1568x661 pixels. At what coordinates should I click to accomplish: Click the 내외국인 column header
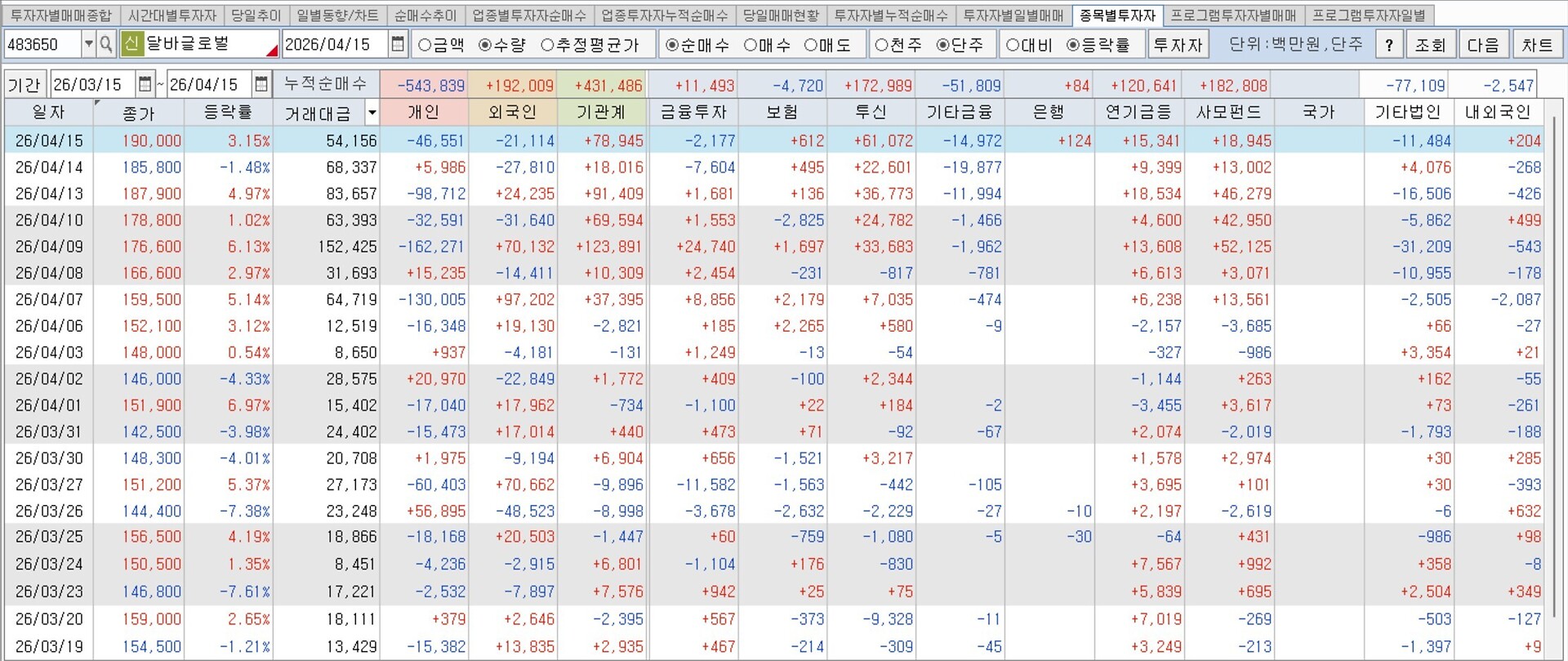coord(1498,113)
